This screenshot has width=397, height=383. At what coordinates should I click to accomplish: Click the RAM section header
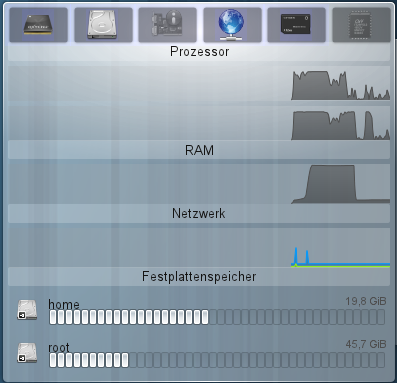pyautogui.click(x=199, y=150)
